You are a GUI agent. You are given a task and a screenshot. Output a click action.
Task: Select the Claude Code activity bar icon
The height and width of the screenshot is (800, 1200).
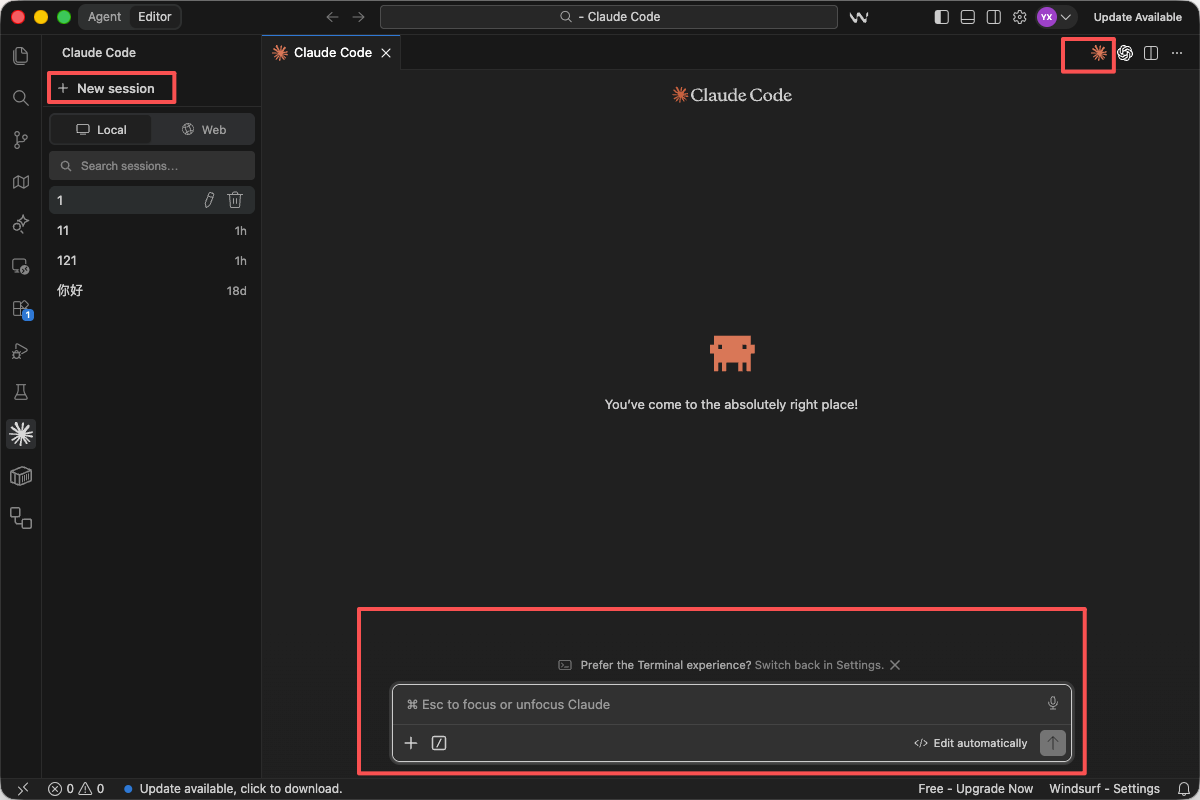point(20,433)
